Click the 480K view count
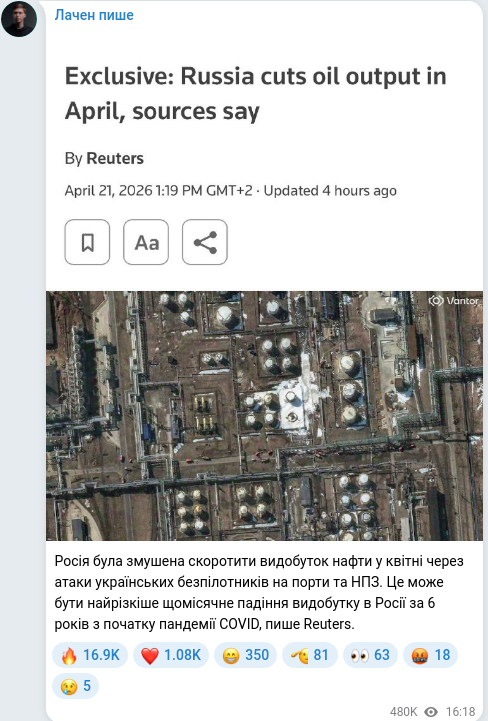488x721 pixels. point(403,712)
